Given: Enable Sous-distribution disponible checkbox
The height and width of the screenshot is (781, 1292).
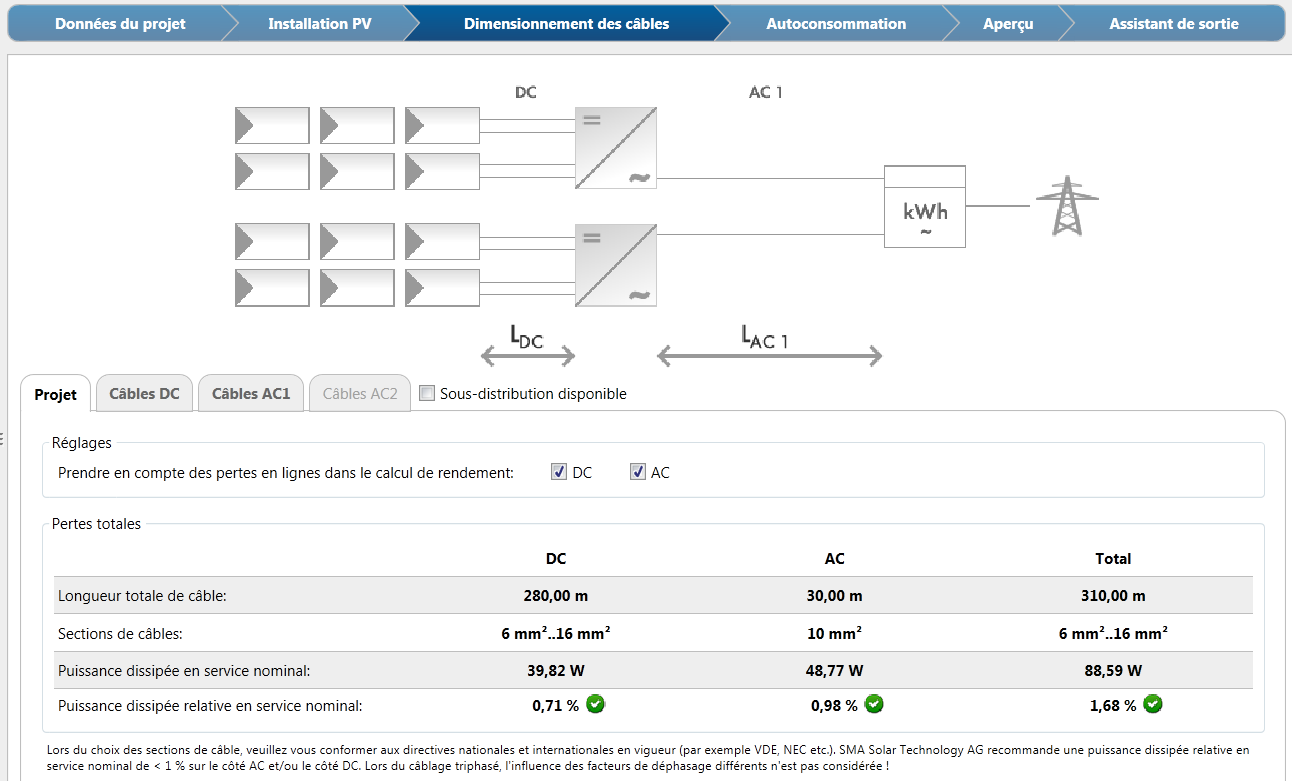Looking at the screenshot, I should pyautogui.click(x=427, y=394).
